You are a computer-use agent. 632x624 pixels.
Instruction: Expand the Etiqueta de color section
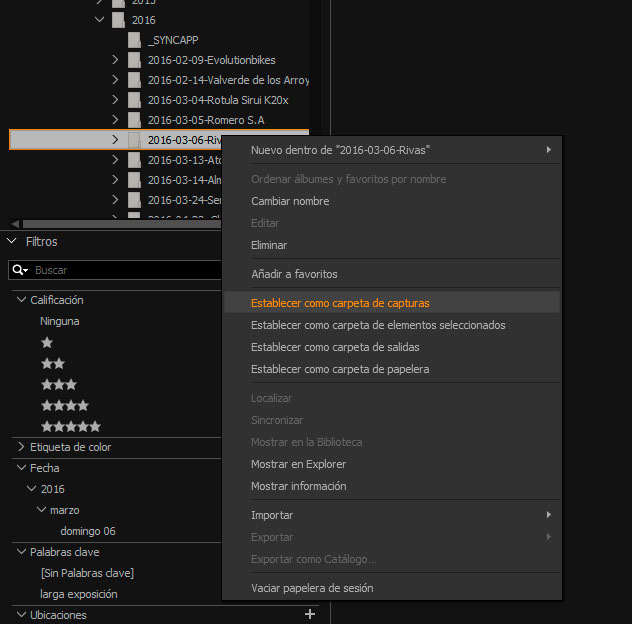click(22, 447)
